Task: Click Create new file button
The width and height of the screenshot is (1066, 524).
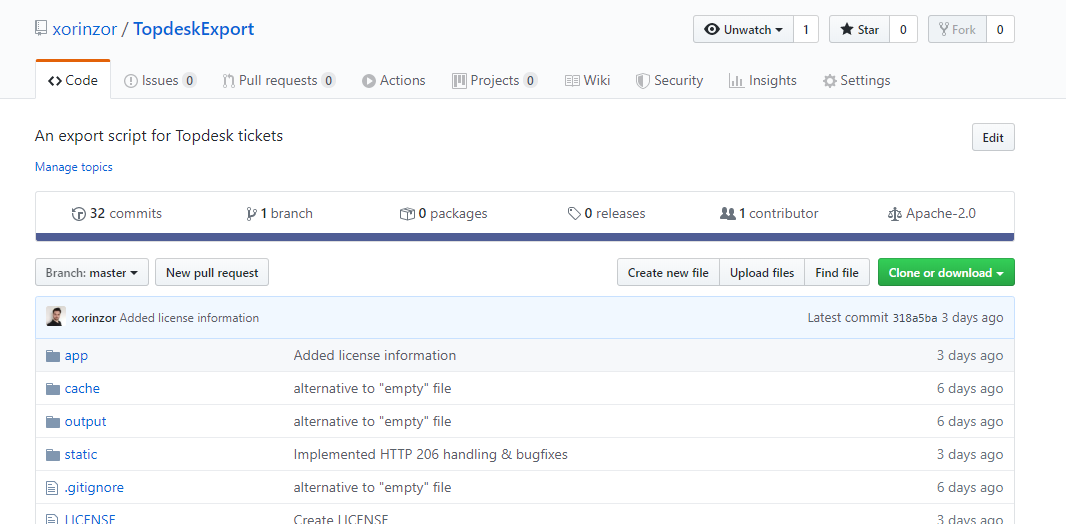Action: pos(668,273)
